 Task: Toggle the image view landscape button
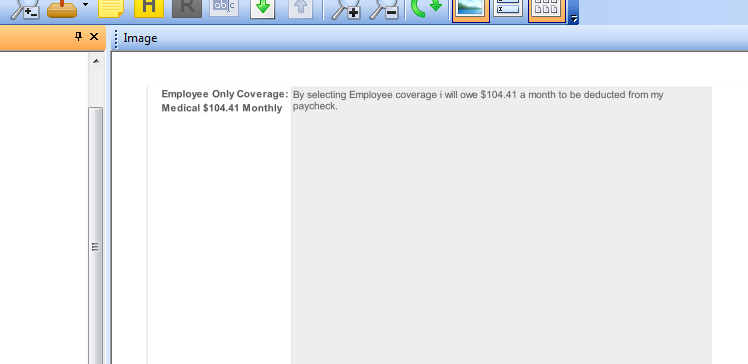(470, 10)
